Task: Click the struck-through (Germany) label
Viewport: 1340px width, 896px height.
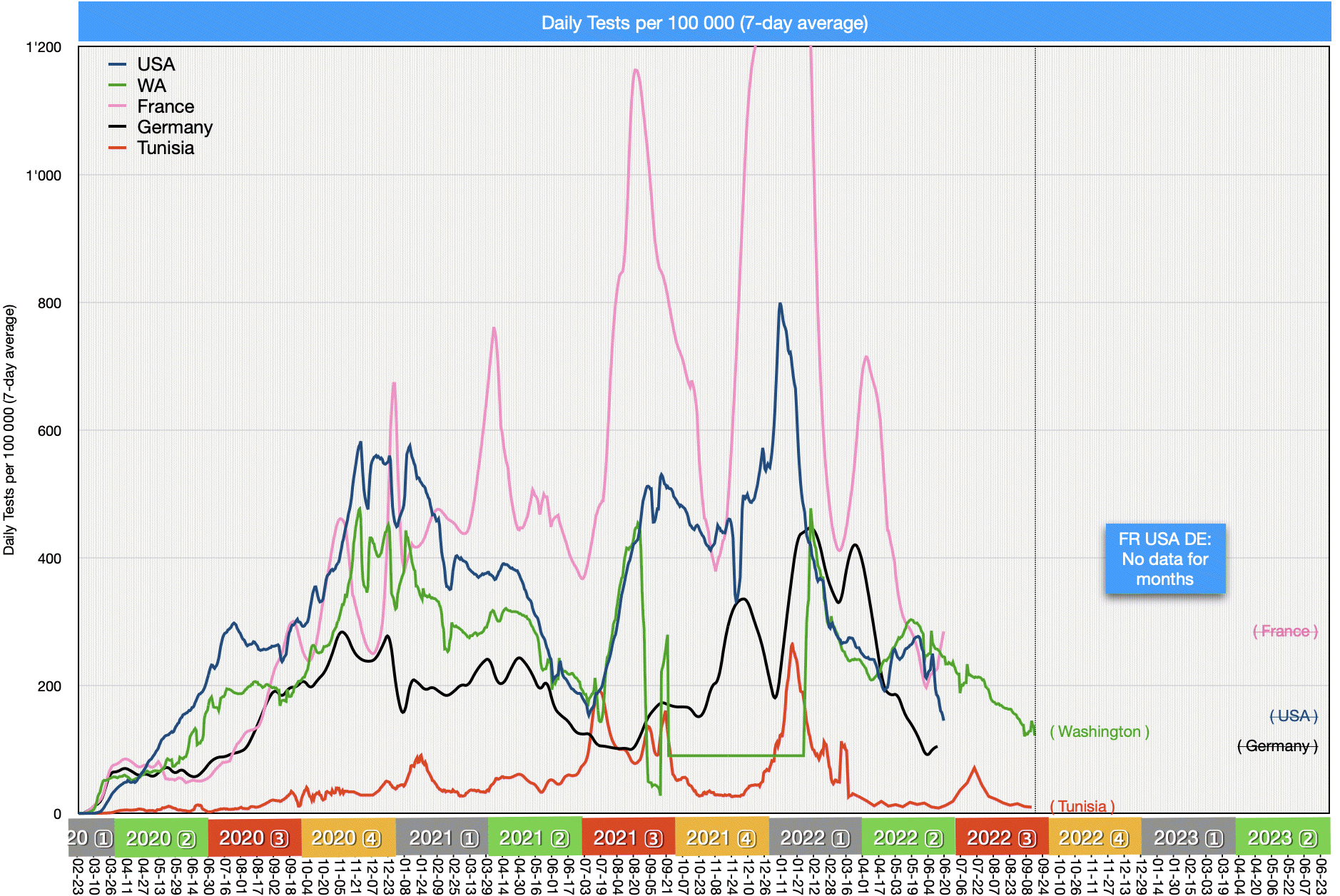Action: 1277,745
